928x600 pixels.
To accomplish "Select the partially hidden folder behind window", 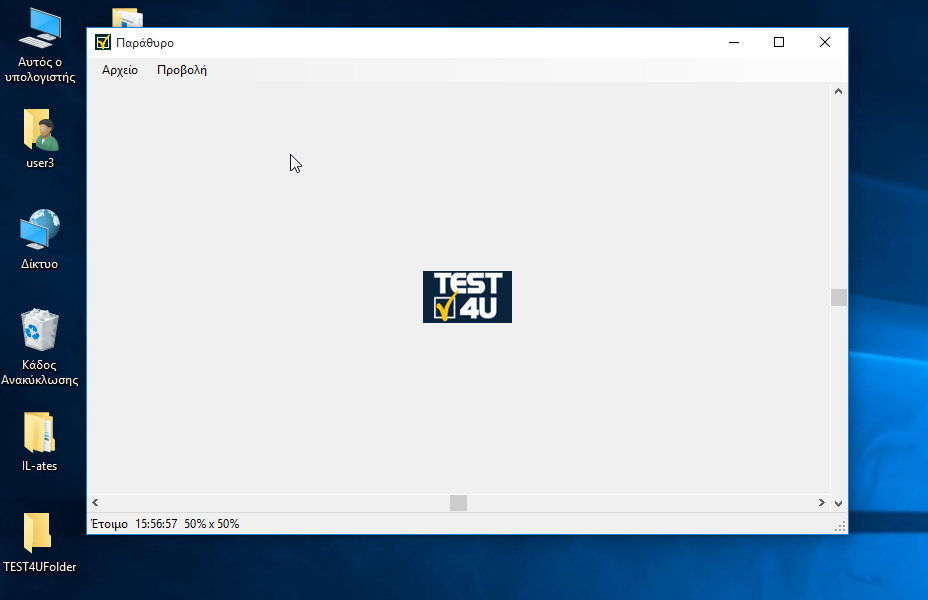I will (x=128, y=18).
